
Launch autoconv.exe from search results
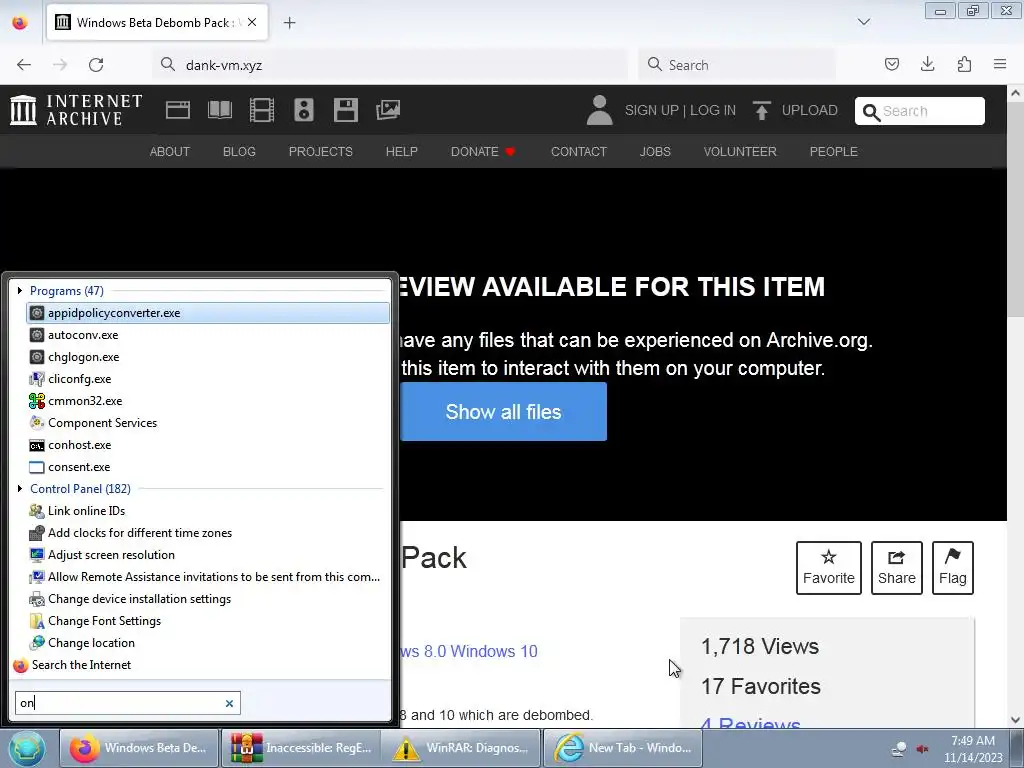pyautogui.click(x=208, y=335)
